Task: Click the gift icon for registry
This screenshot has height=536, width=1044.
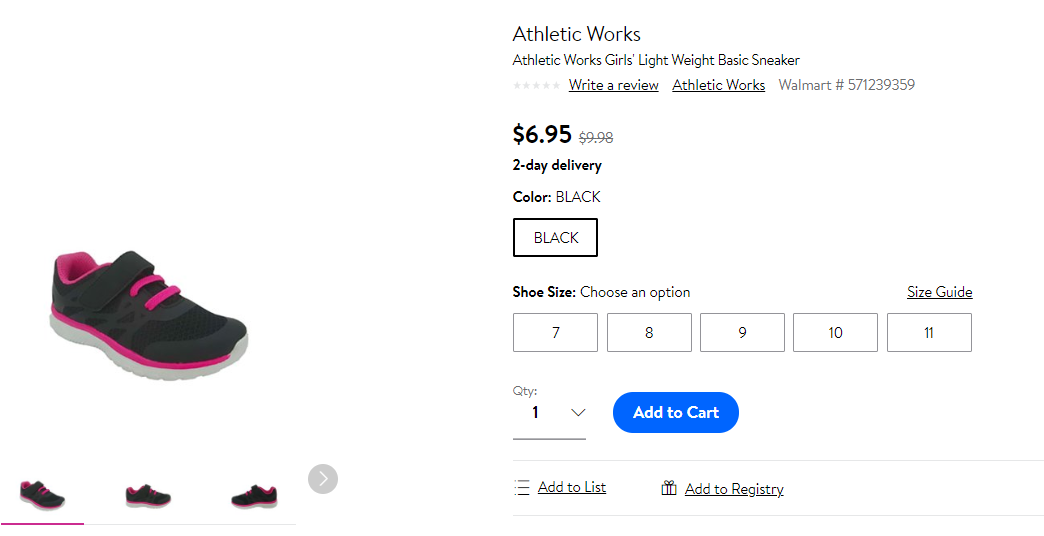Action: pyautogui.click(x=669, y=488)
